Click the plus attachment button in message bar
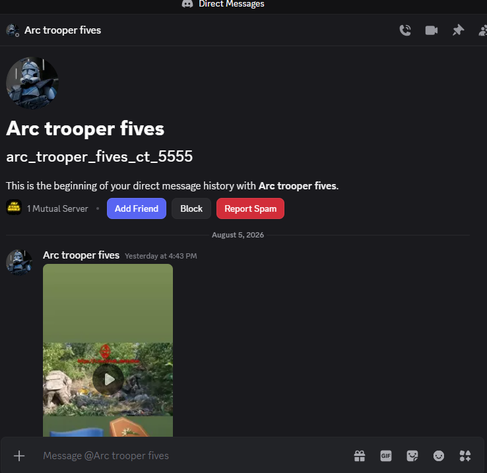This screenshot has width=487, height=473. pos(19,456)
